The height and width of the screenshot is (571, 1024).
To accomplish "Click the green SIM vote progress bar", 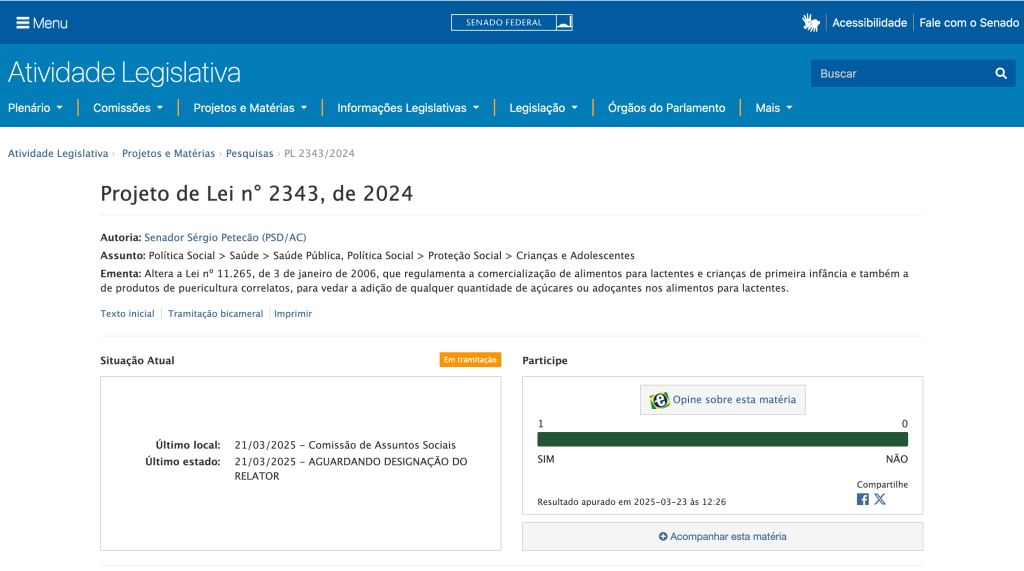I will point(722,439).
